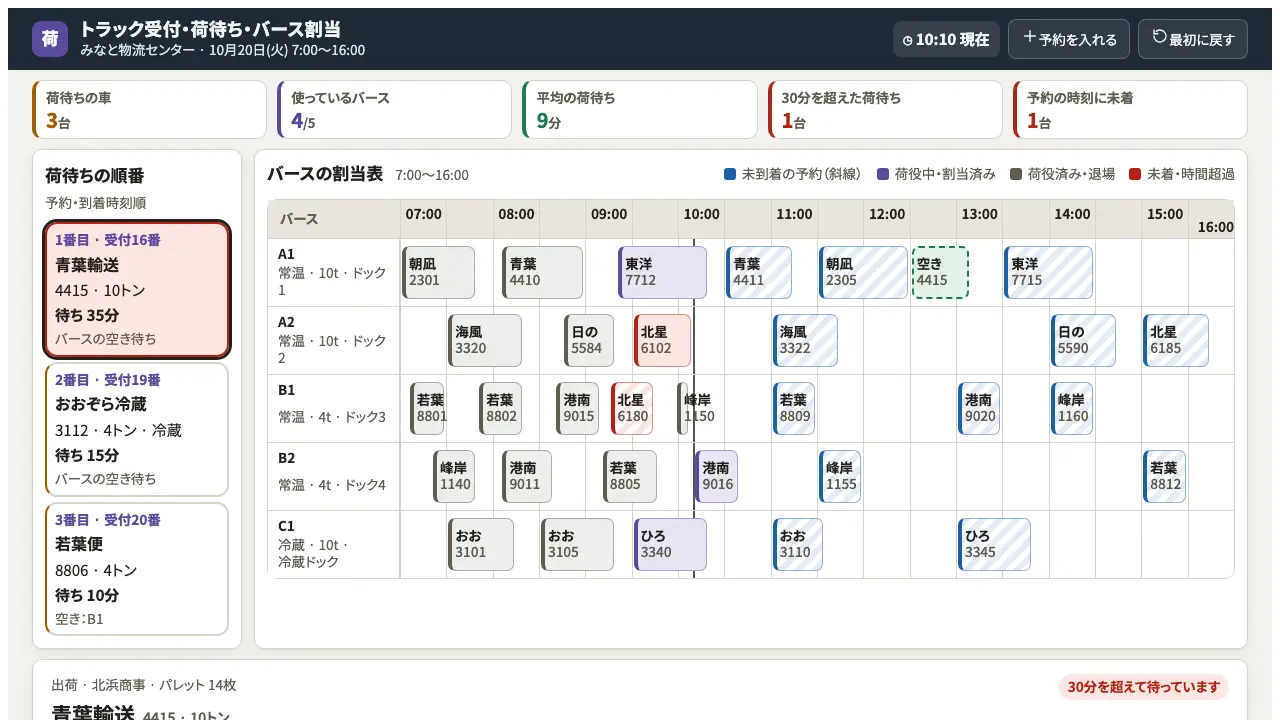The height and width of the screenshot is (720, 1280).
Task: Open the おお 3110 reservation block
Action: click(x=798, y=544)
